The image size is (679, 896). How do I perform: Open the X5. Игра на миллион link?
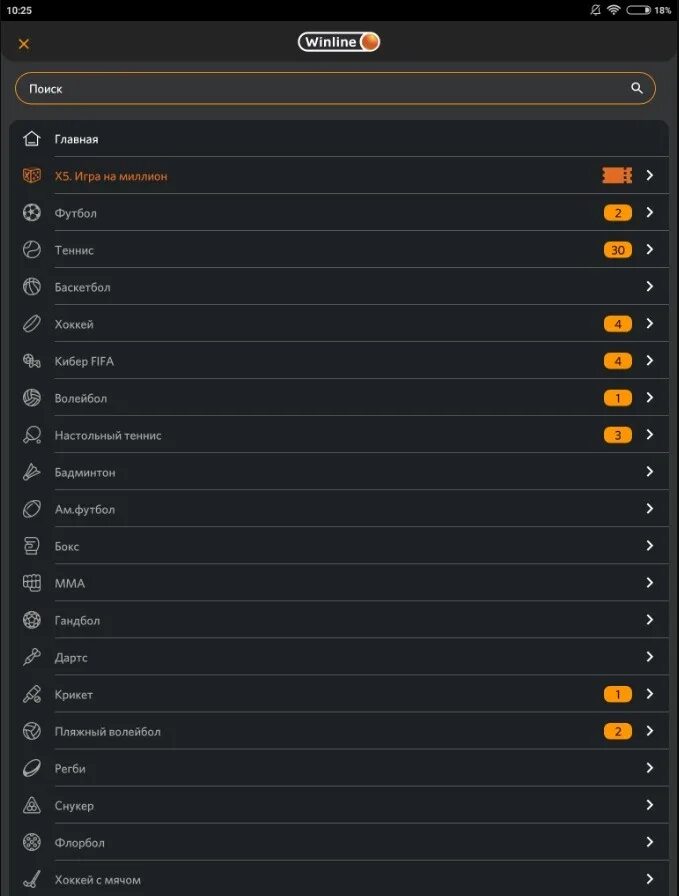tap(111, 176)
